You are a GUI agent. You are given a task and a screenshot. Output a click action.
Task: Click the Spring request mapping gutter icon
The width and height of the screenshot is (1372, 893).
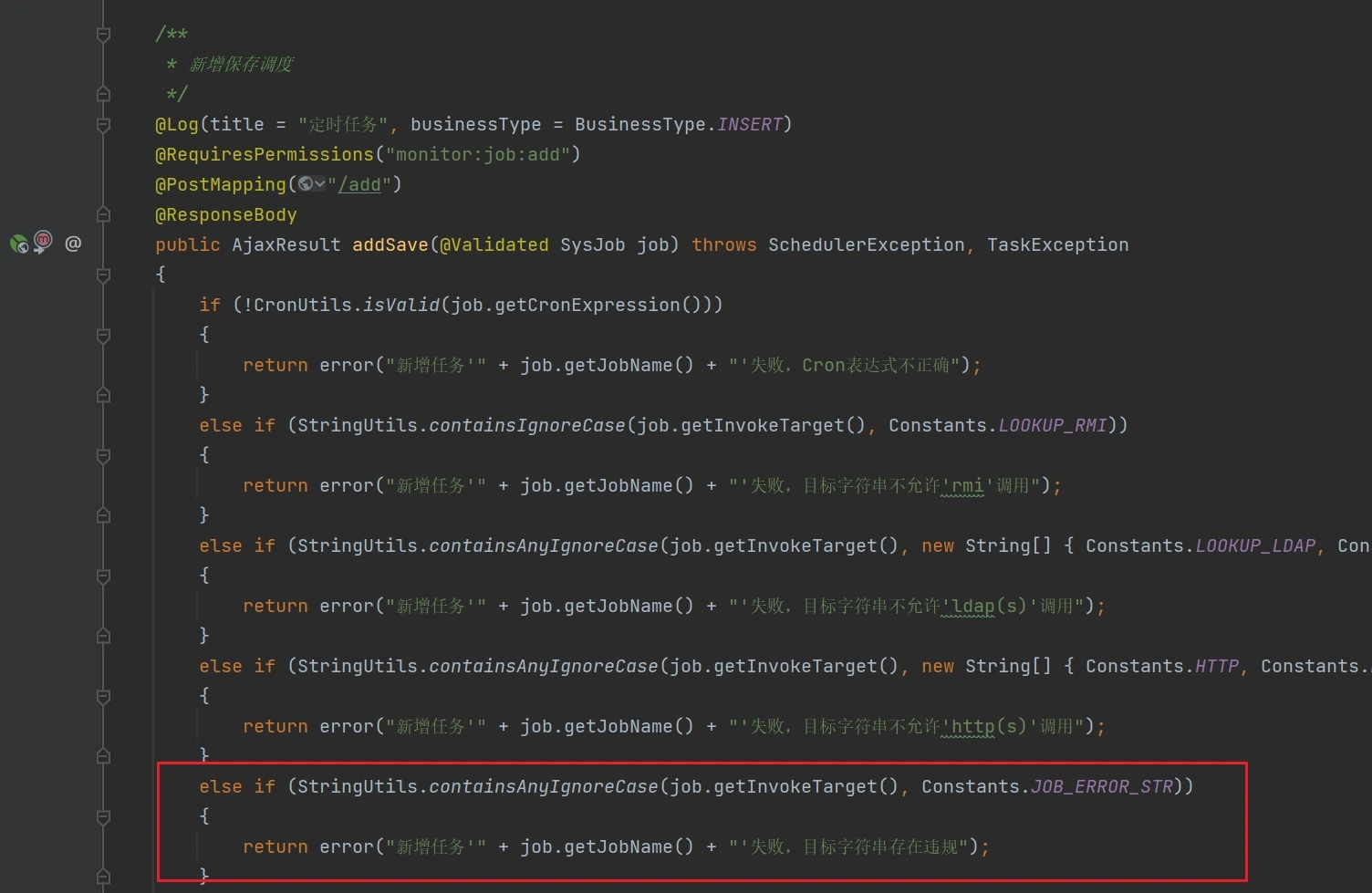[x=18, y=244]
